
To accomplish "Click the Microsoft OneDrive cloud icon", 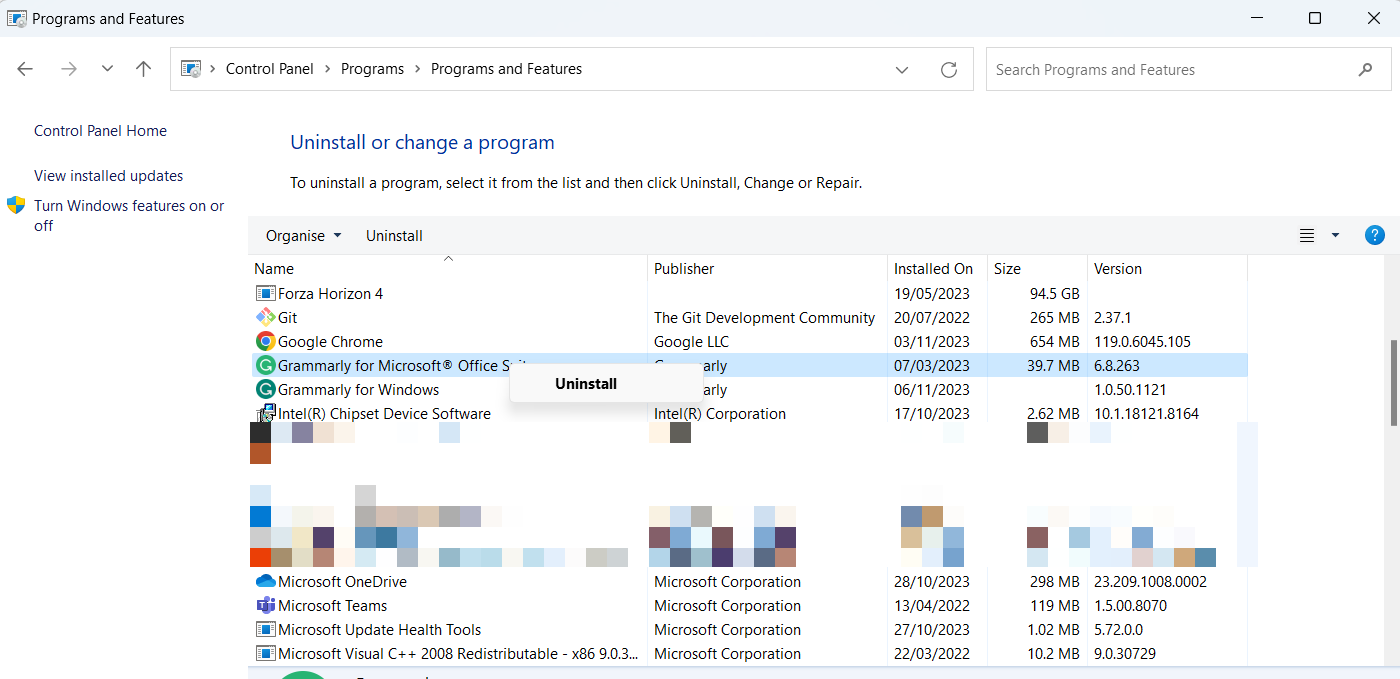I will tap(265, 582).
